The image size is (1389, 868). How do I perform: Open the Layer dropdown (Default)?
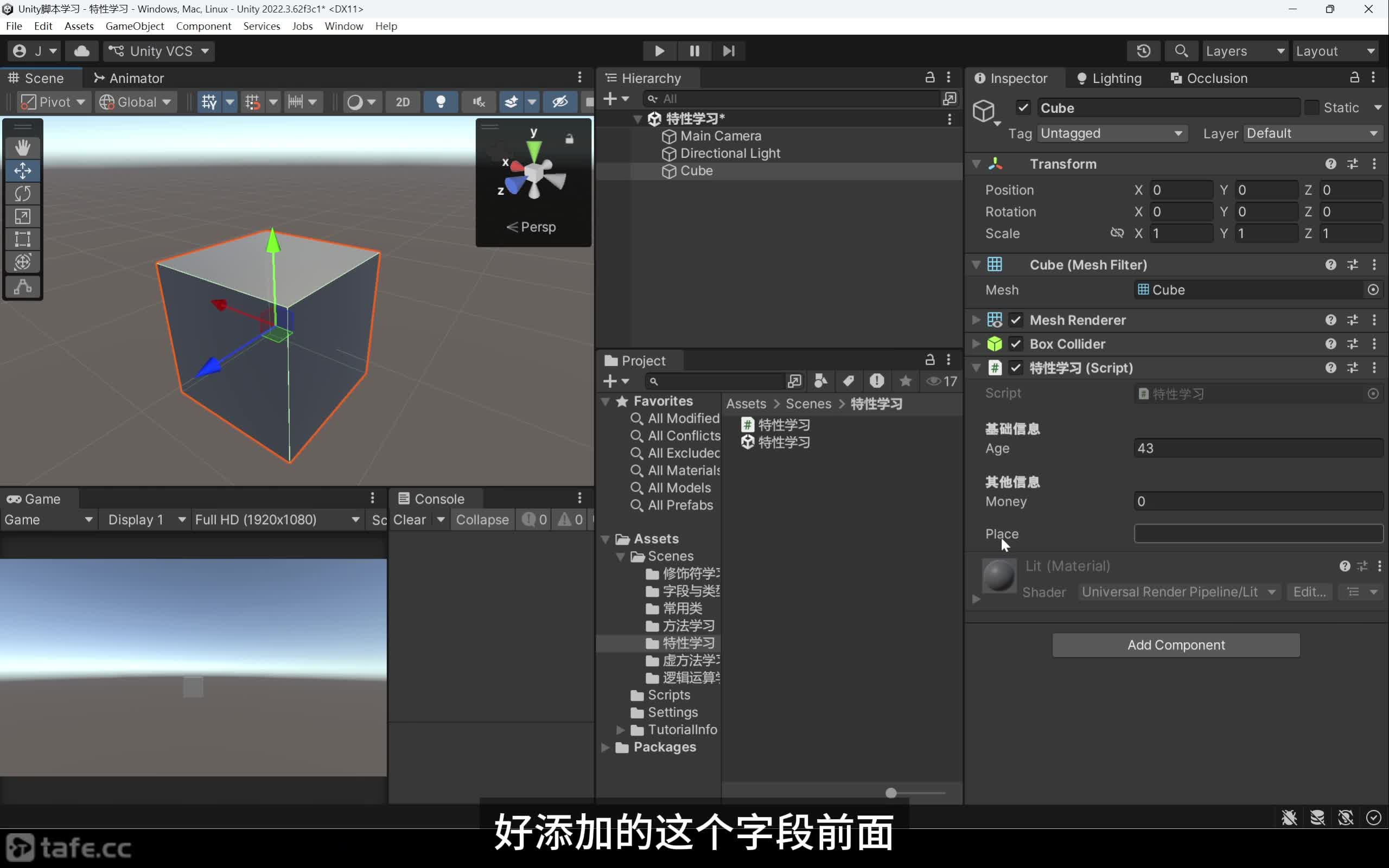[1312, 134]
